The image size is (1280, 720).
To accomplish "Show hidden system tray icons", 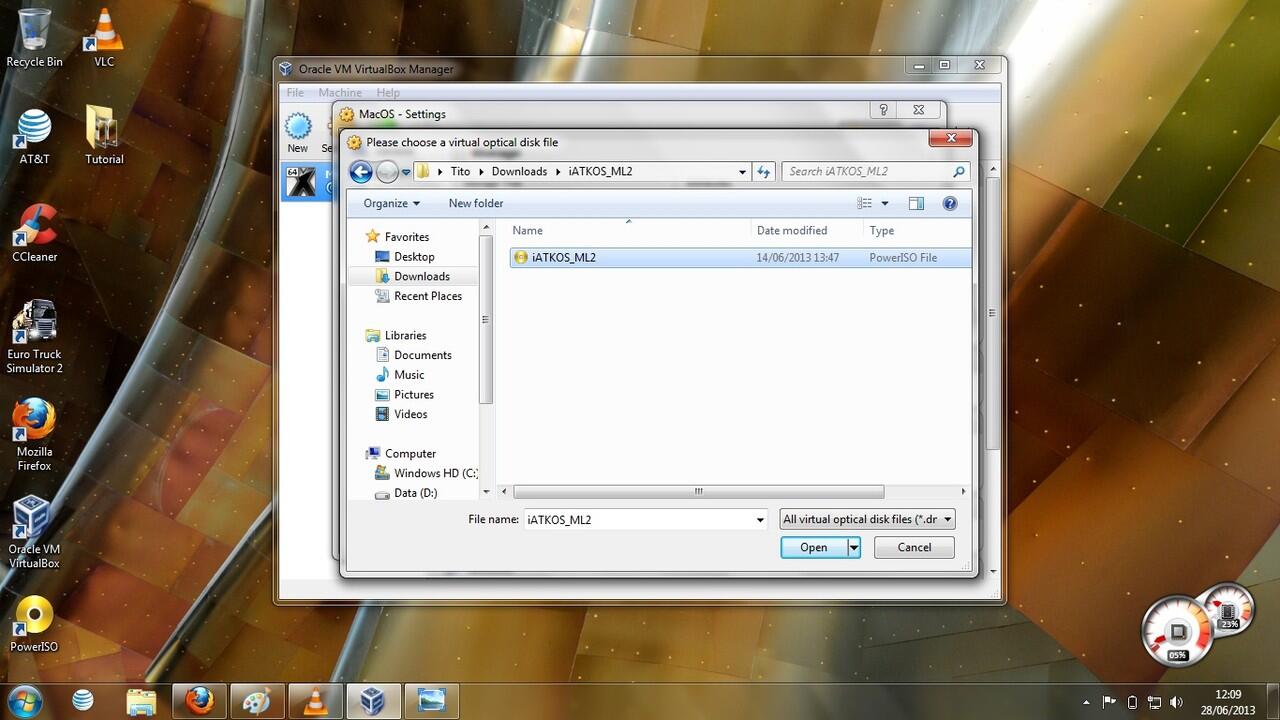I will [x=1087, y=702].
